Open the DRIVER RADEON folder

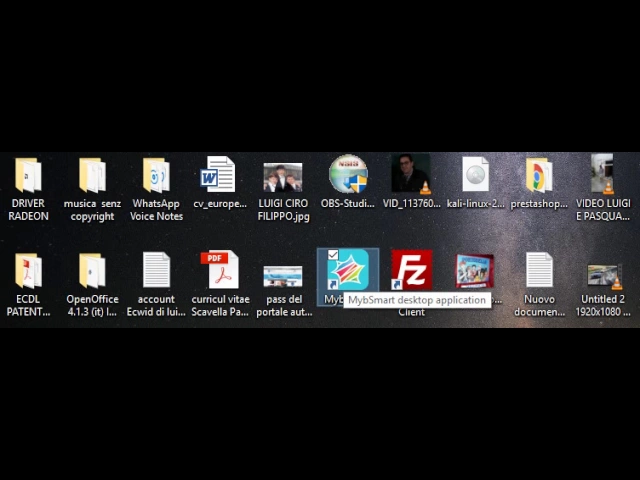(x=28, y=175)
